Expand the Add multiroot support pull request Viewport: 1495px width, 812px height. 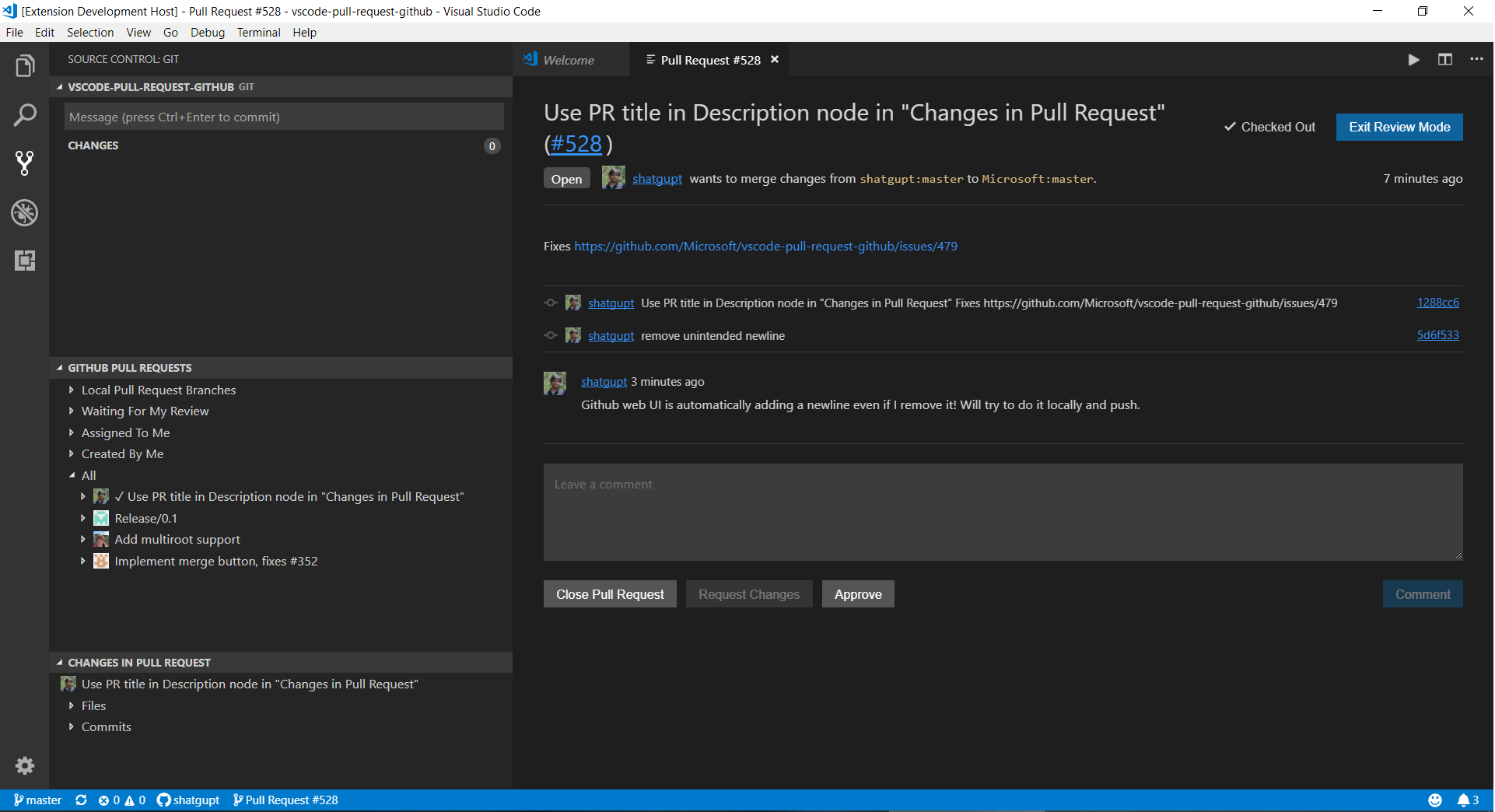(83, 539)
